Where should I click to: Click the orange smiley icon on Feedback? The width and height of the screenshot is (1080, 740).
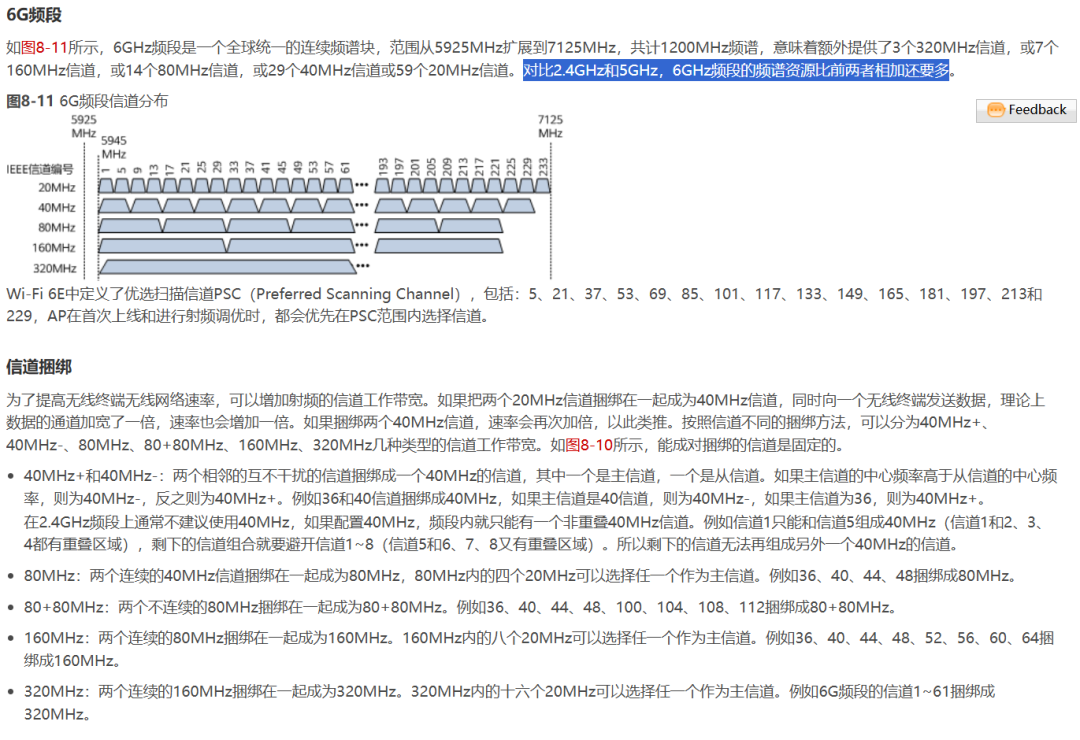pyautogui.click(x=995, y=110)
